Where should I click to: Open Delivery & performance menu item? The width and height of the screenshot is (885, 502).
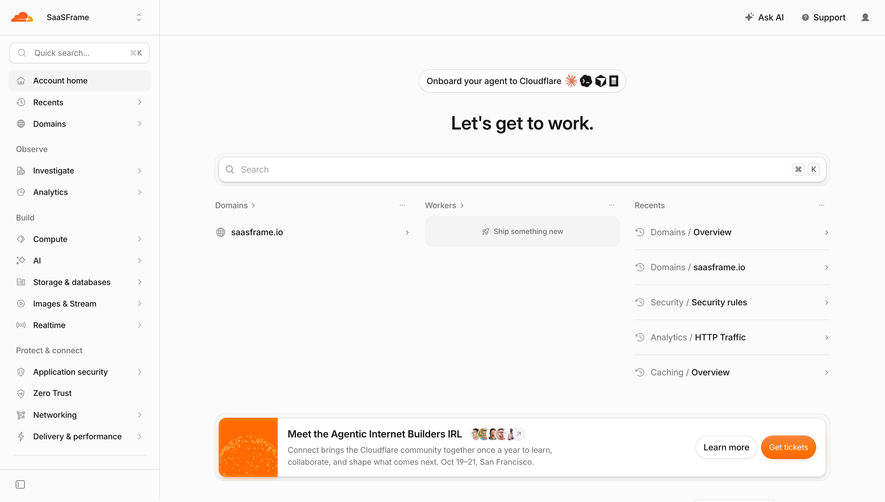[80, 436]
